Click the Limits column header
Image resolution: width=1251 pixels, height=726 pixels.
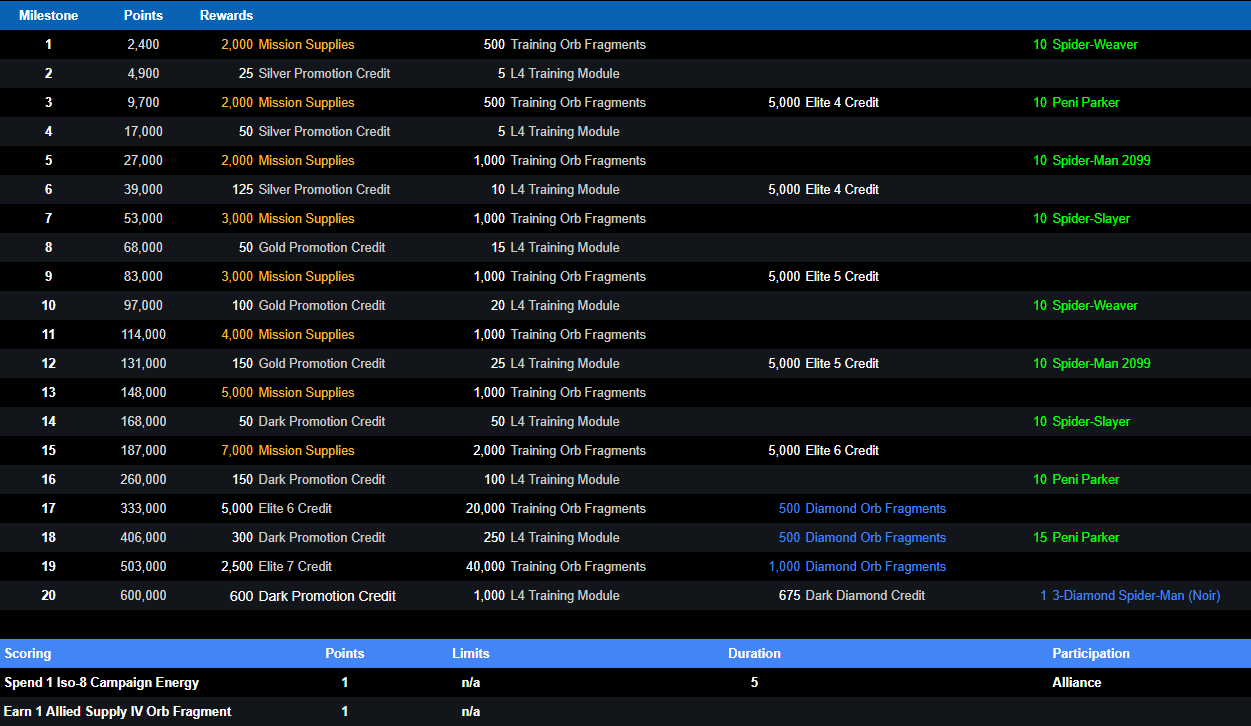click(470, 654)
